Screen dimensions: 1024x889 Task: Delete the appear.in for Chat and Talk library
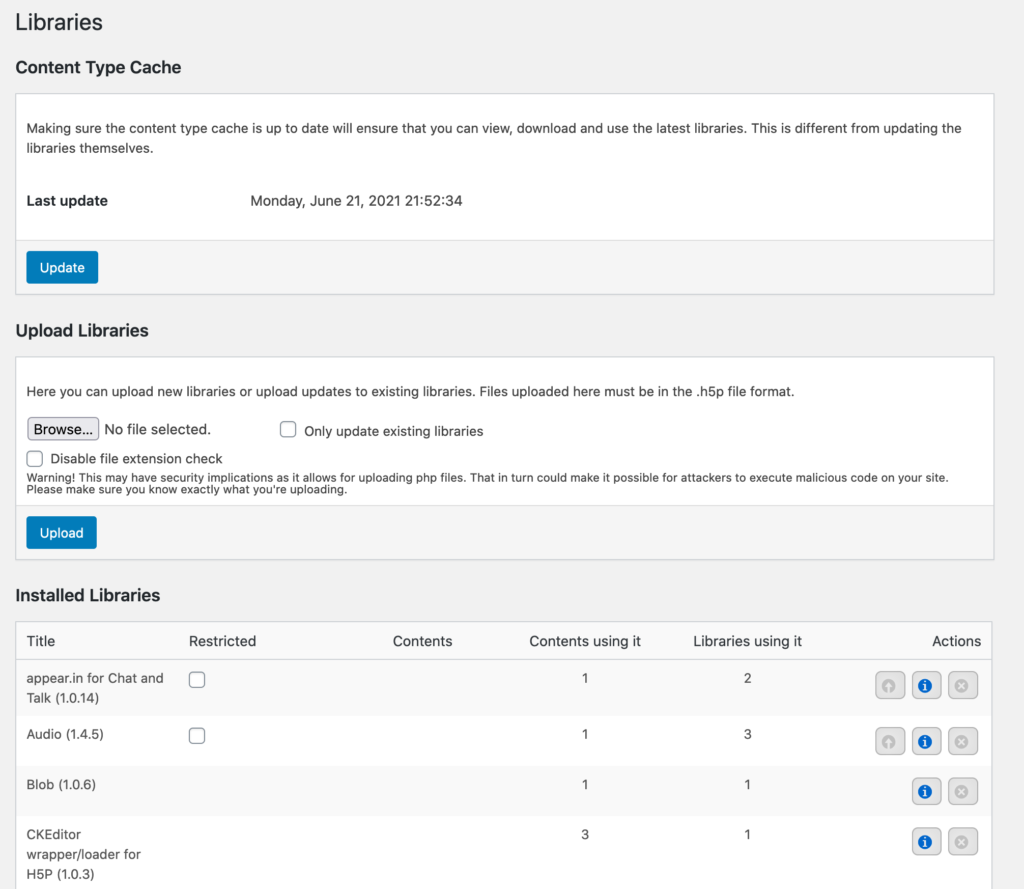[x=962, y=685]
